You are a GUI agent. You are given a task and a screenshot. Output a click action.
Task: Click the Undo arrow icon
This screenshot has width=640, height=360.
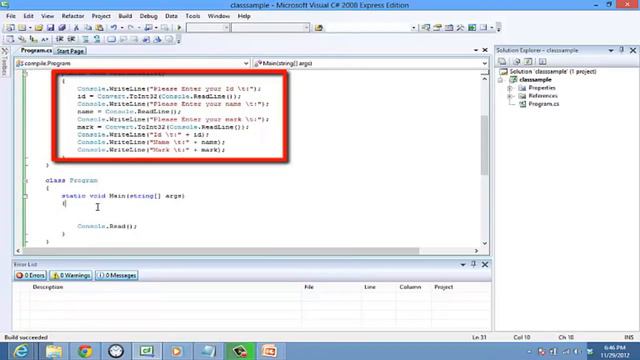click(113, 28)
